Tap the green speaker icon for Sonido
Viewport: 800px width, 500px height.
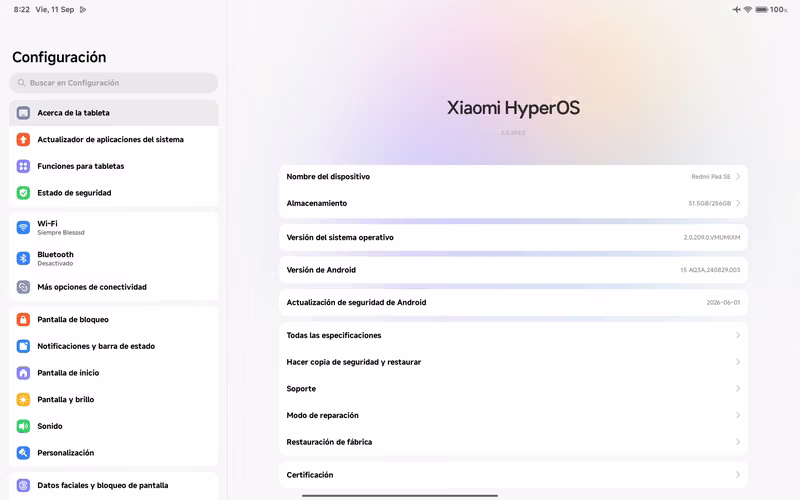tap(23, 426)
